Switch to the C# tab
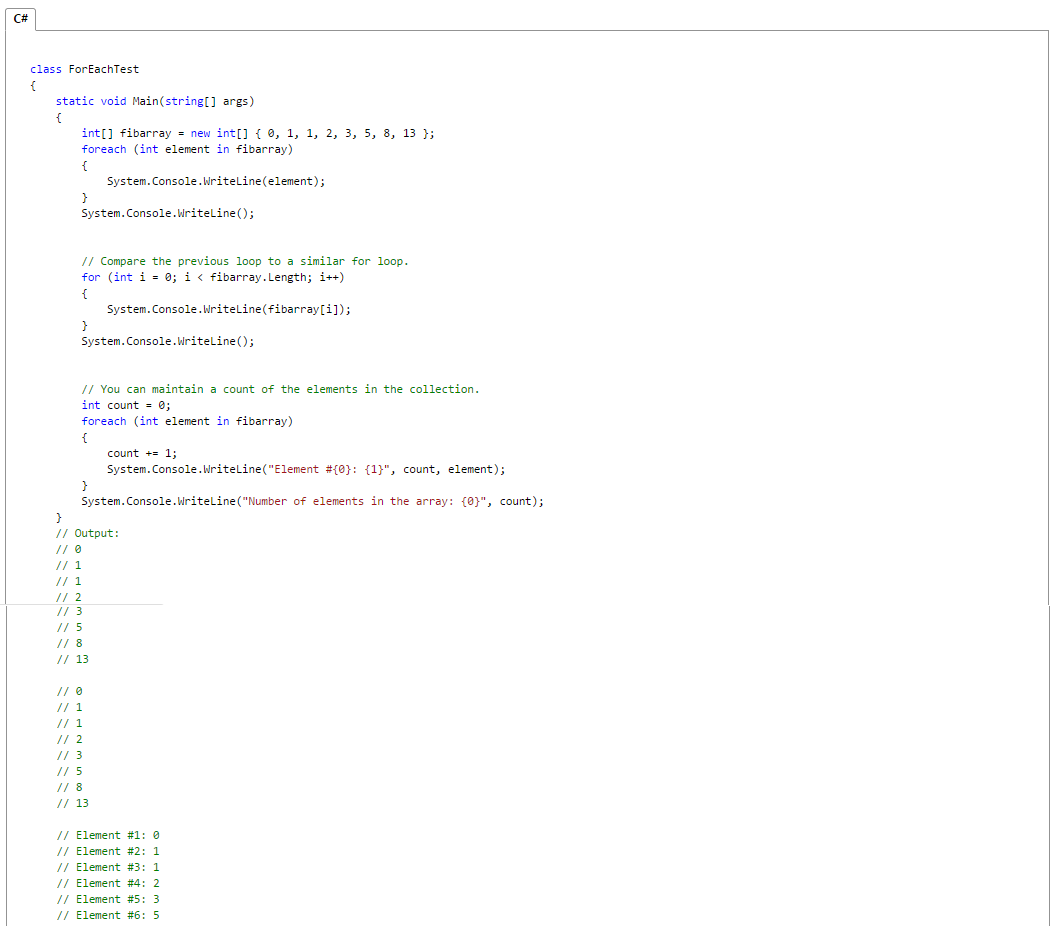The width and height of the screenshot is (1062, 926). tap(20, 18)
